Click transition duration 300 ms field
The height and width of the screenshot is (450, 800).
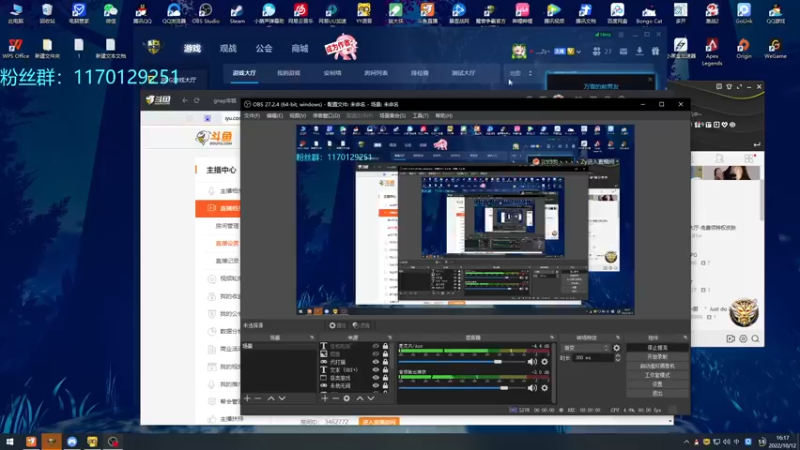[x=593, y=358]
